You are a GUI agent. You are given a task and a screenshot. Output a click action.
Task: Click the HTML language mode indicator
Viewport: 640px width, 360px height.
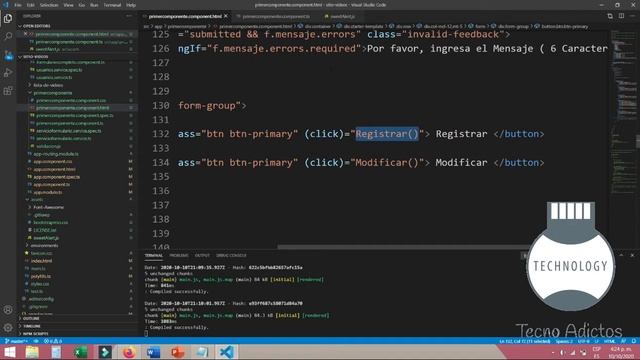(609, 341)
